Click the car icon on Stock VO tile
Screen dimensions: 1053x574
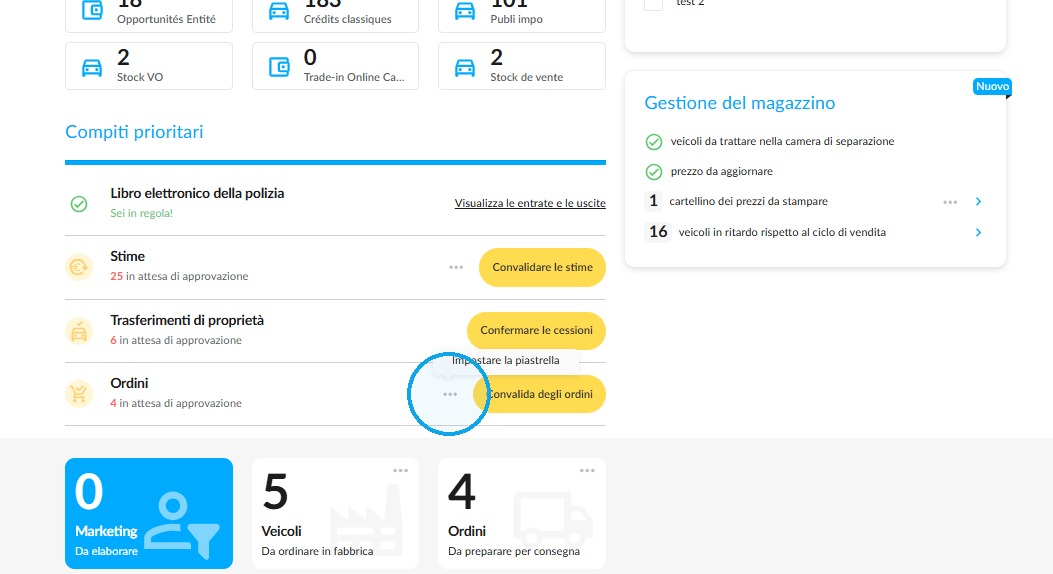92,67
